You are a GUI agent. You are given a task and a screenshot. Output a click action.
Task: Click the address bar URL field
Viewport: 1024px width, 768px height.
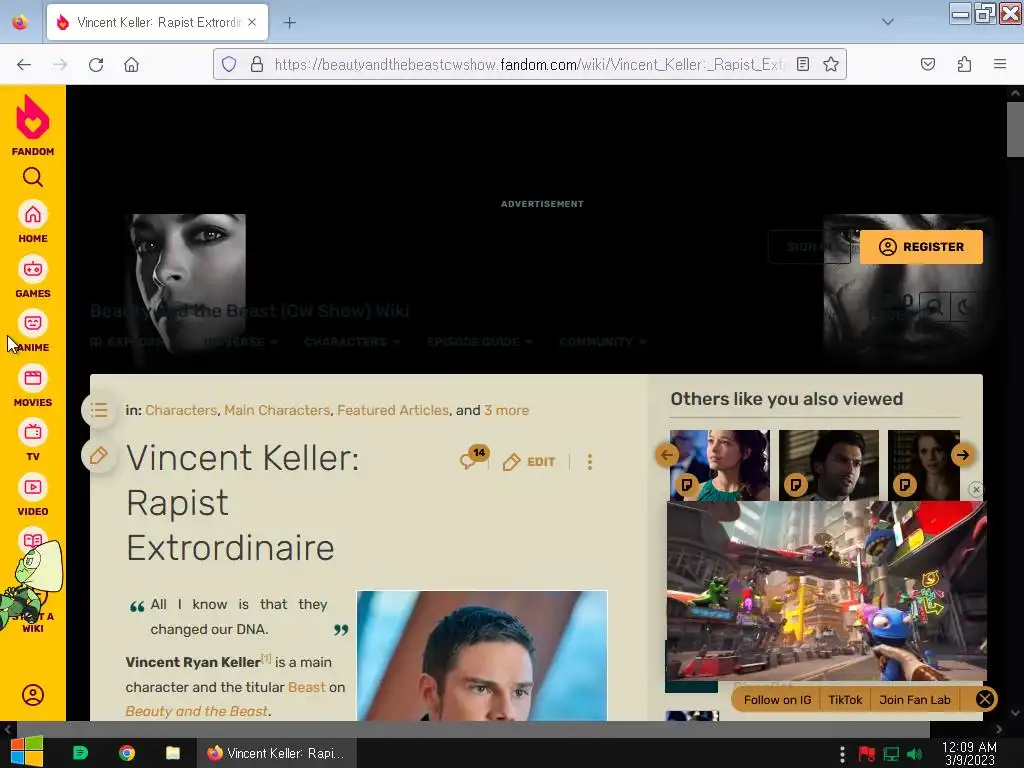tap(529, 64)
